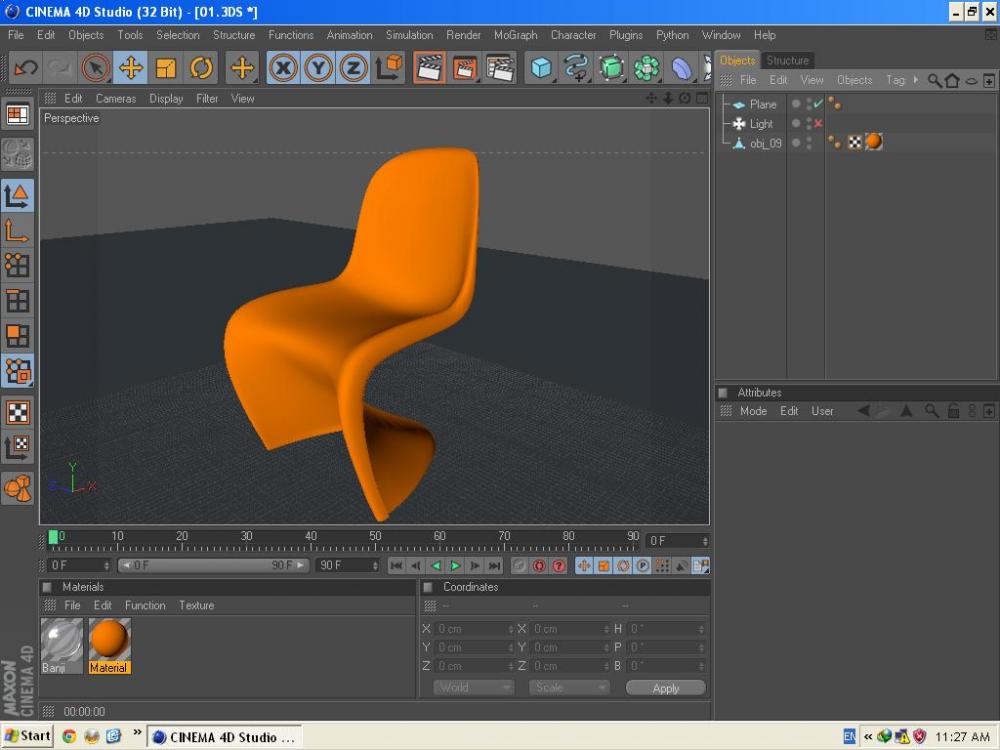Open the World coordinate system dropdown

473,688
